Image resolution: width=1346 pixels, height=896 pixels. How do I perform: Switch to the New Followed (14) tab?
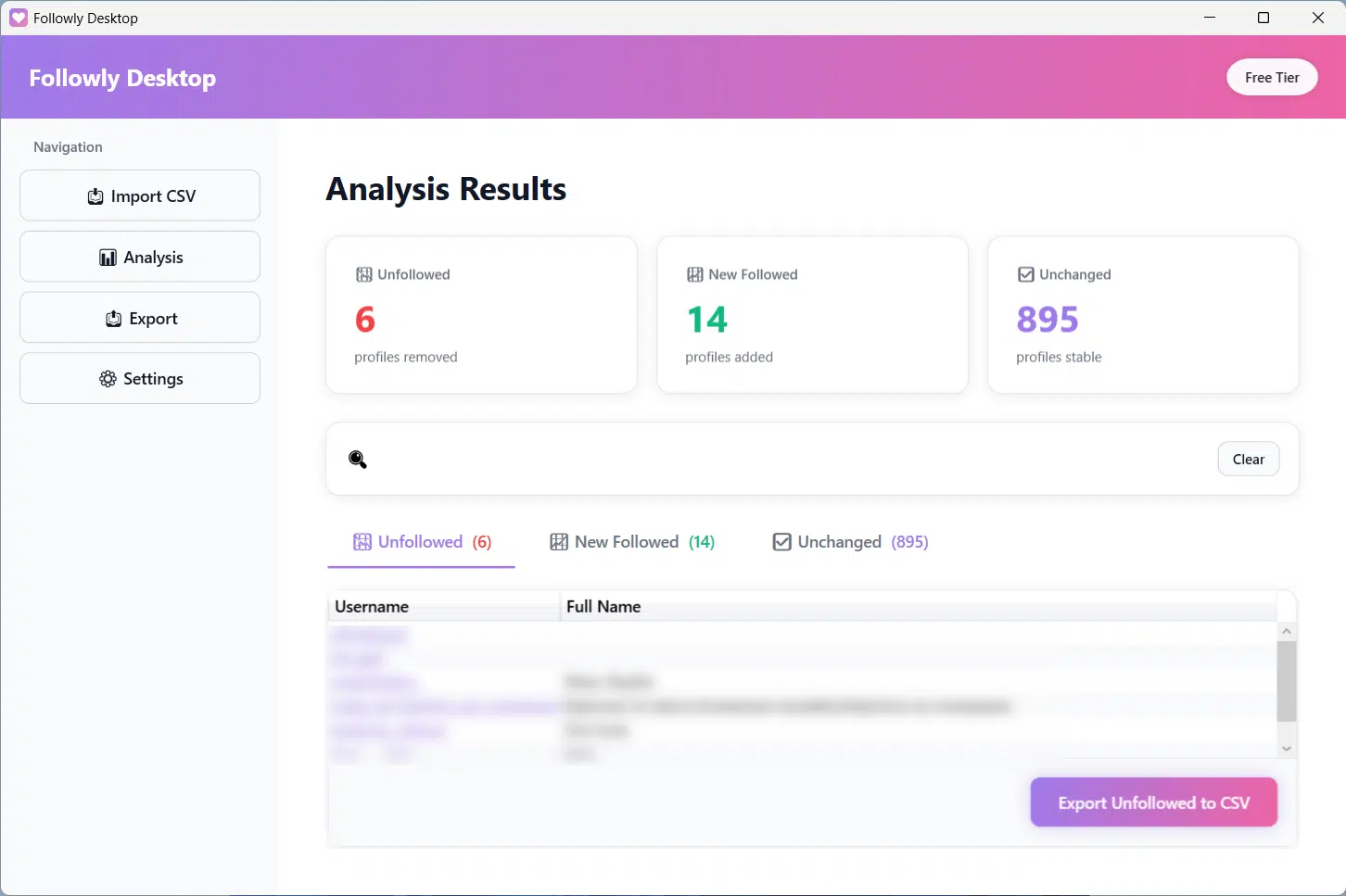point(632,542)
